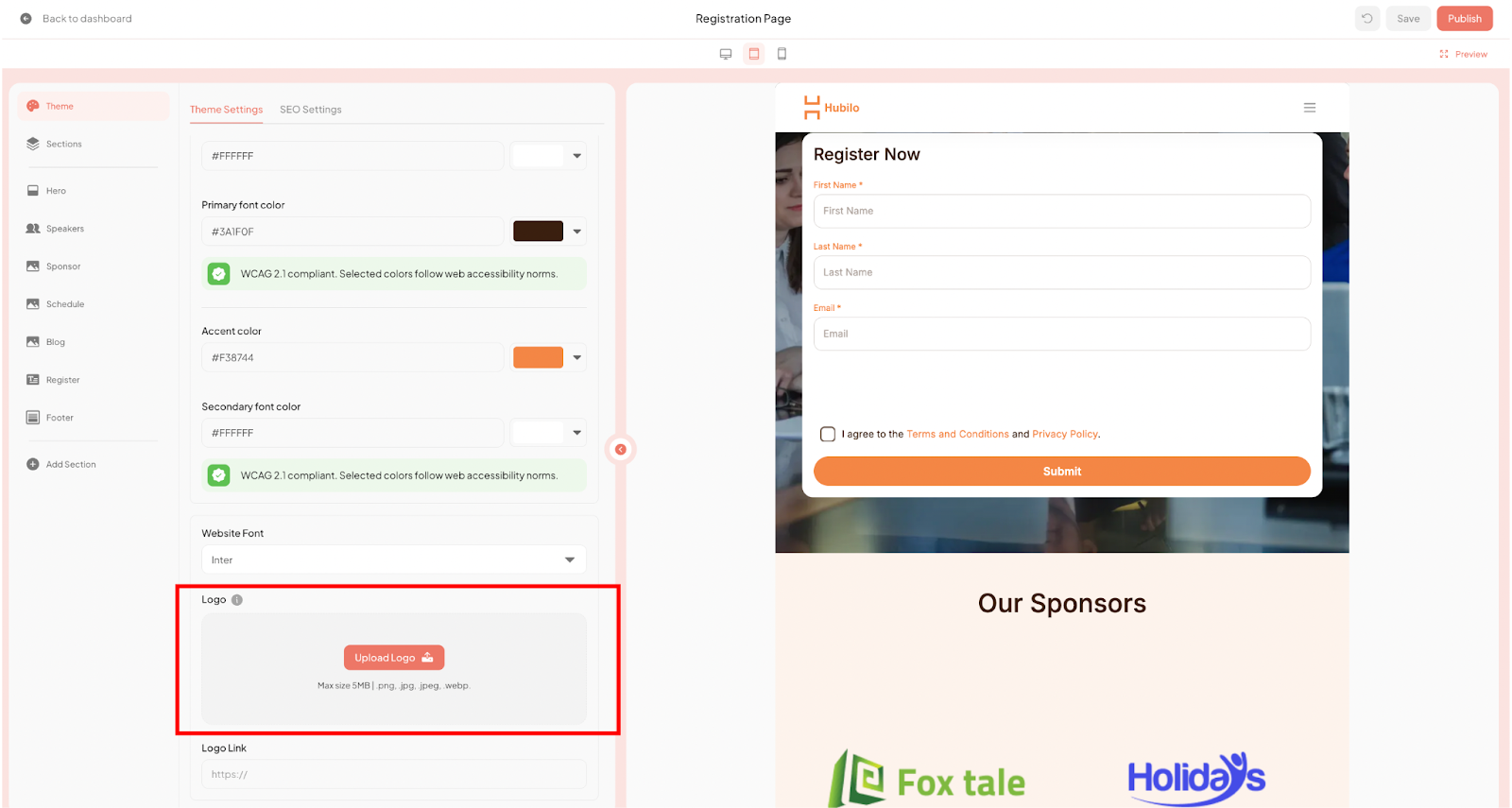Open Primary font color dropdown arrow

pyautogui.click(x=576, y=232)
